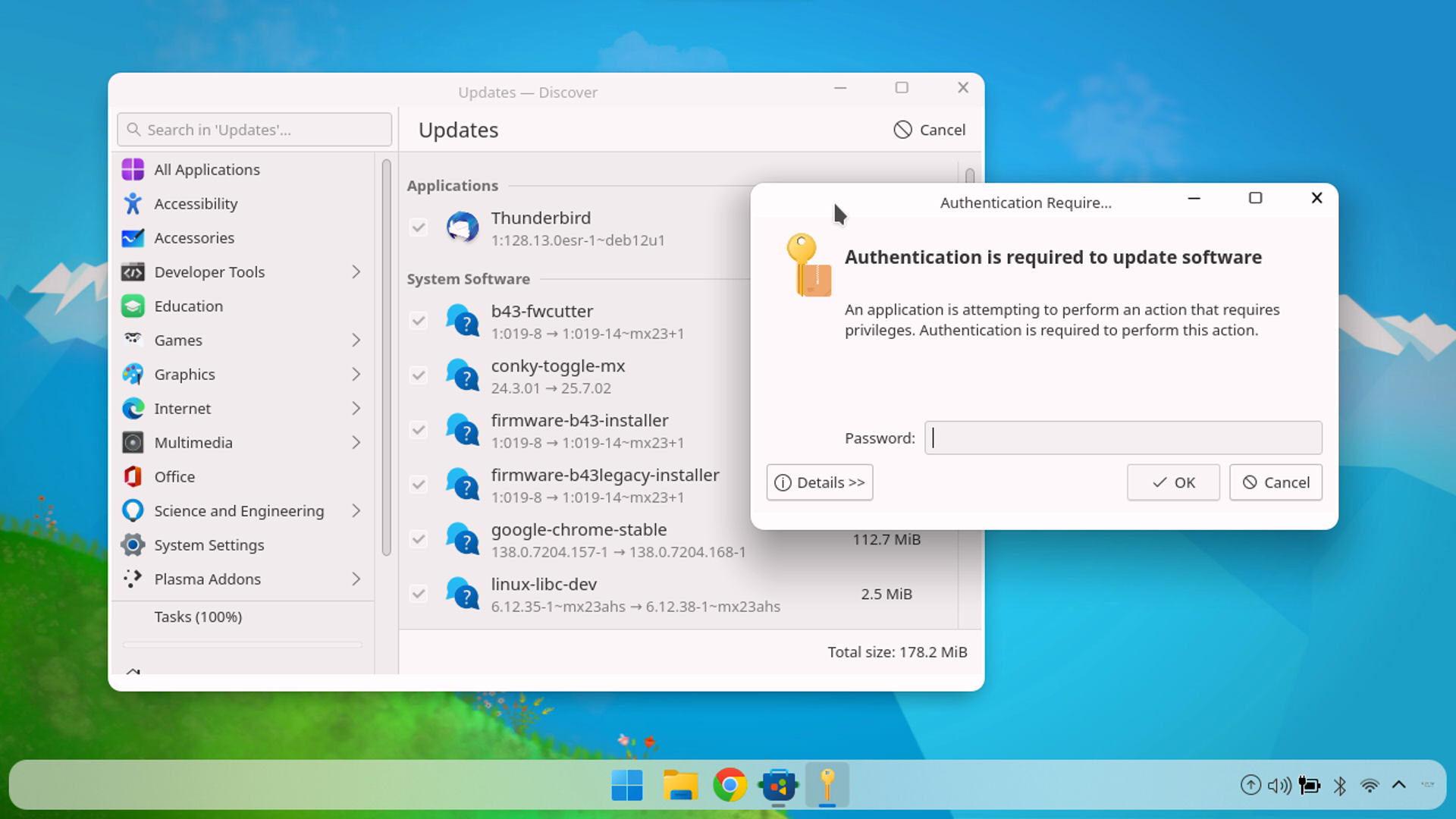Expand Details in the authentication dialog
This screenshot has height=819, width=1456.
pyautogui.click(x=820, y=482)
